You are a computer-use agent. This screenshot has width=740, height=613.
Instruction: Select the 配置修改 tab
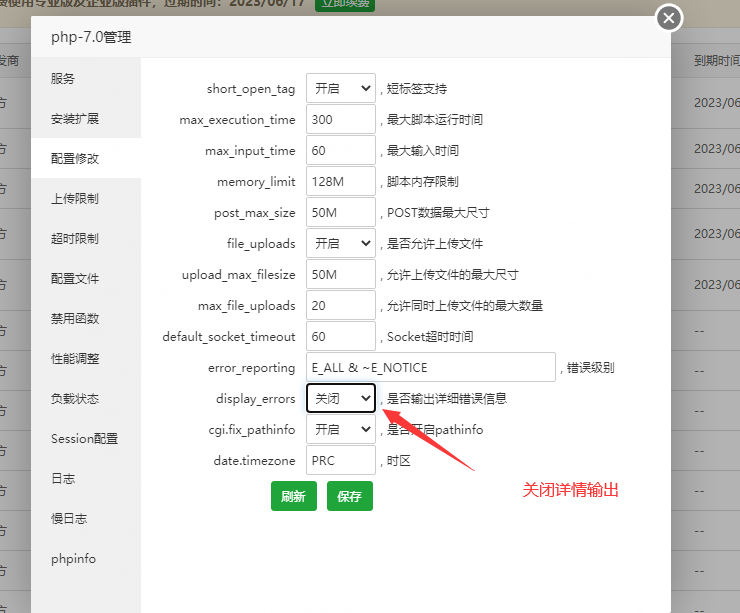click(x=86, y=159)
